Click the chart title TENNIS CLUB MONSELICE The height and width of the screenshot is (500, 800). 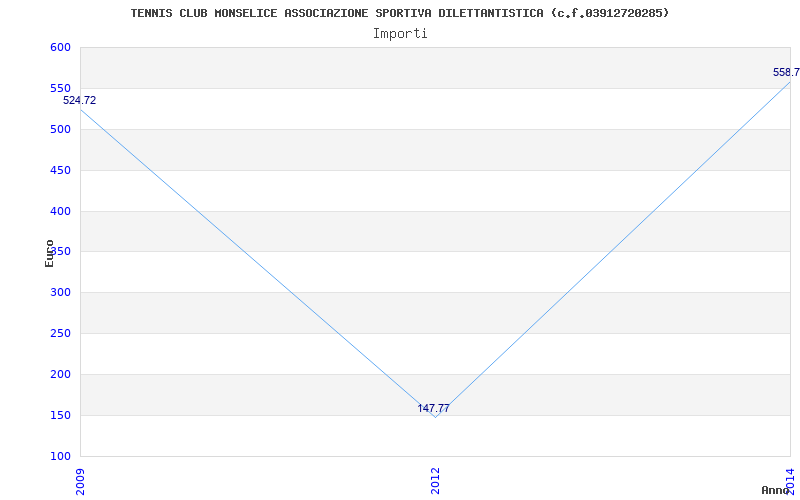(x=399, y=13)
